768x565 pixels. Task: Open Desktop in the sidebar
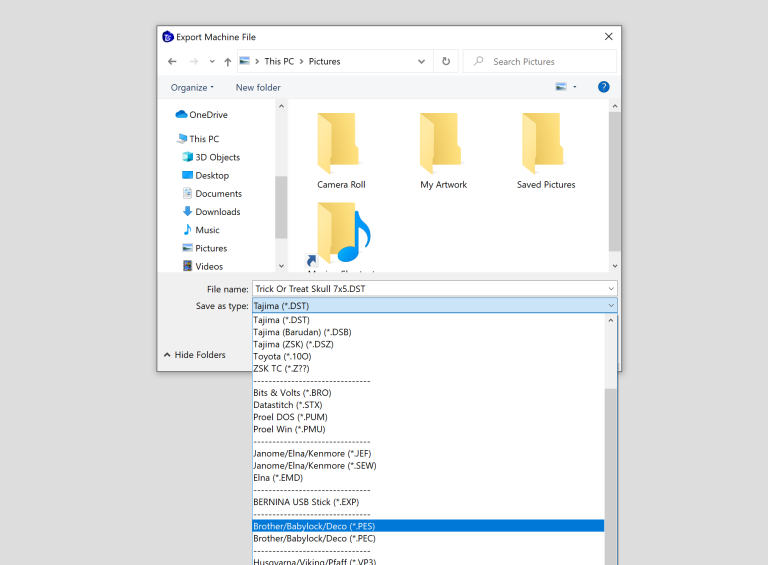205,175
